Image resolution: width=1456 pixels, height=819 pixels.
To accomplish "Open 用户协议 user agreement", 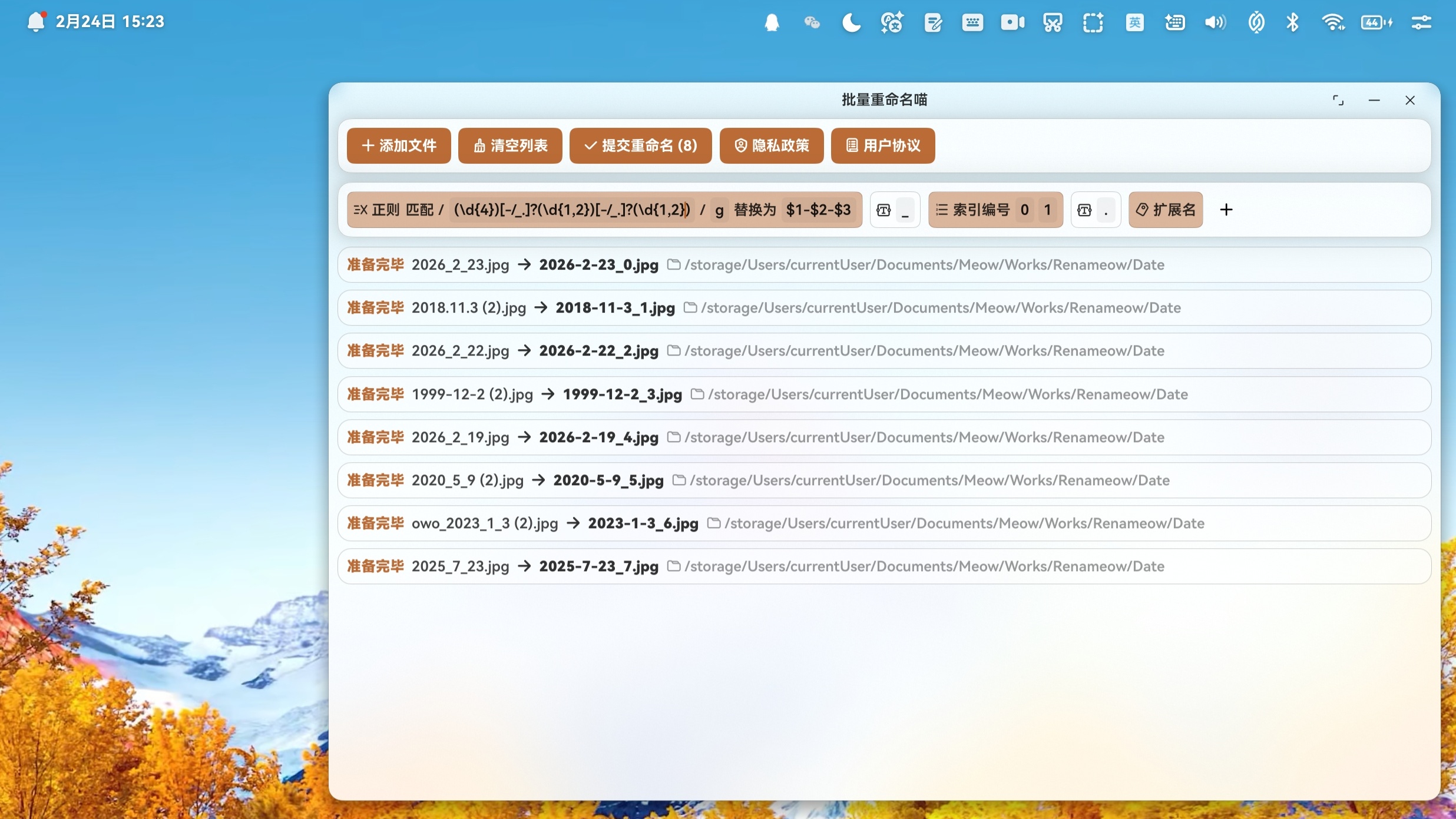I will click(882, 145).
